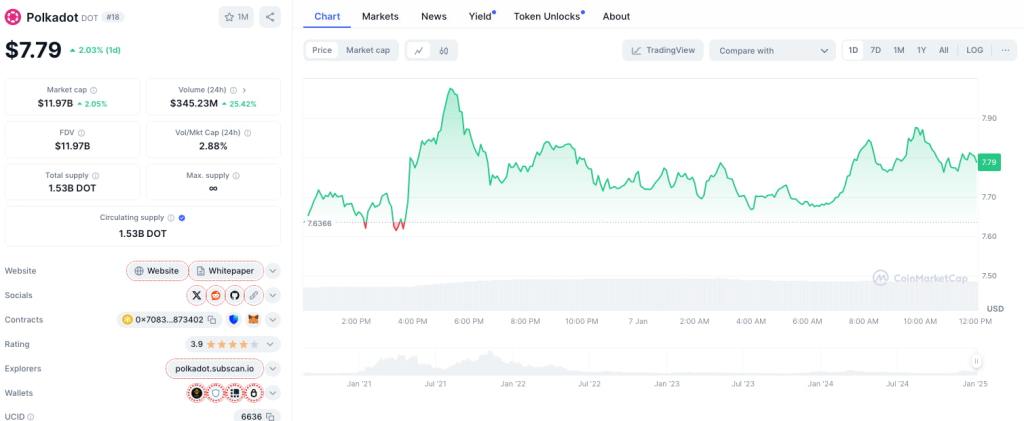
Task: Expand the Explorers row chevron
Action: click(273, 369)
